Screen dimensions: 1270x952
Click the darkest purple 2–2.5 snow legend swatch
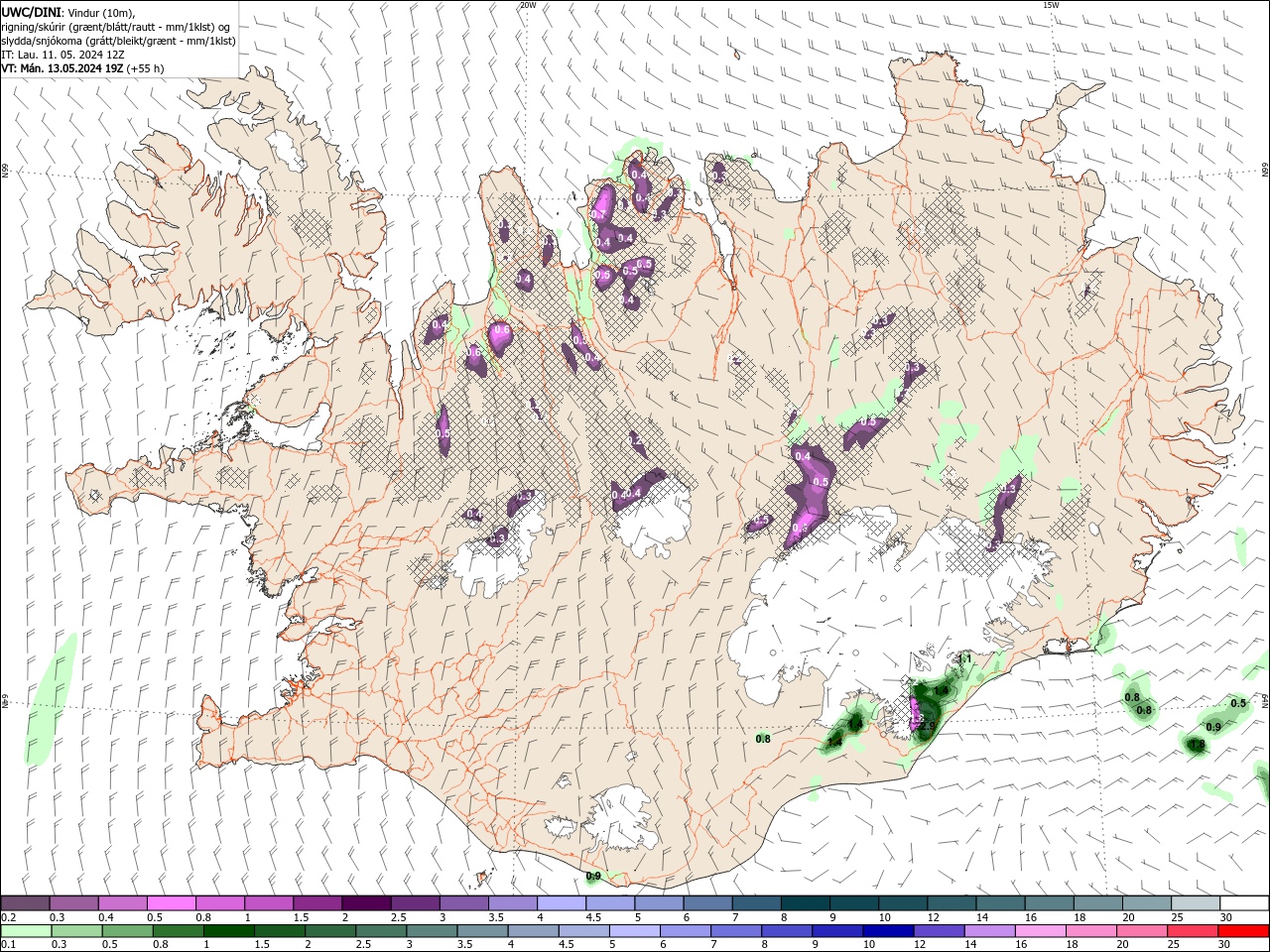point(366,903)
